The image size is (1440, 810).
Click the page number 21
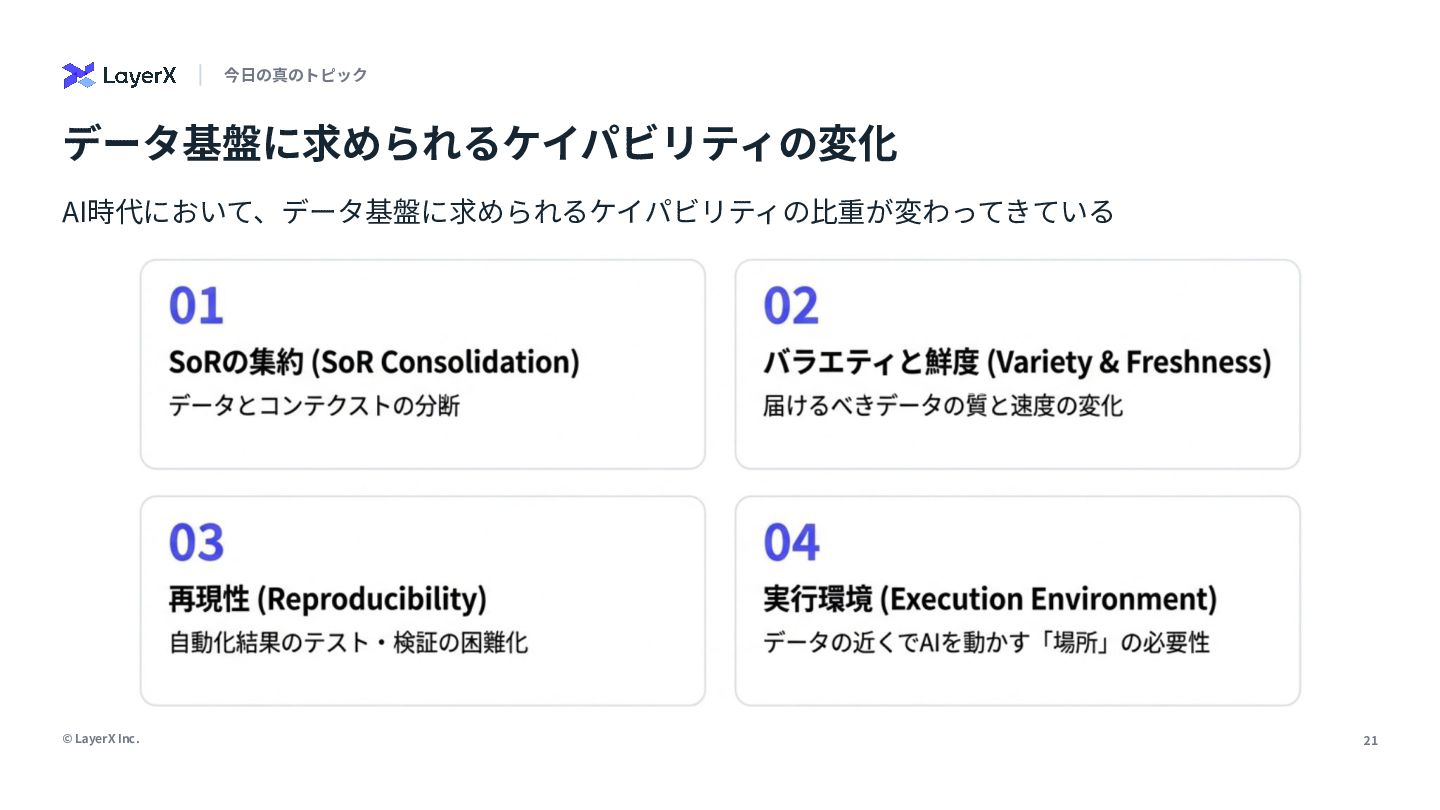(1370, 741)
